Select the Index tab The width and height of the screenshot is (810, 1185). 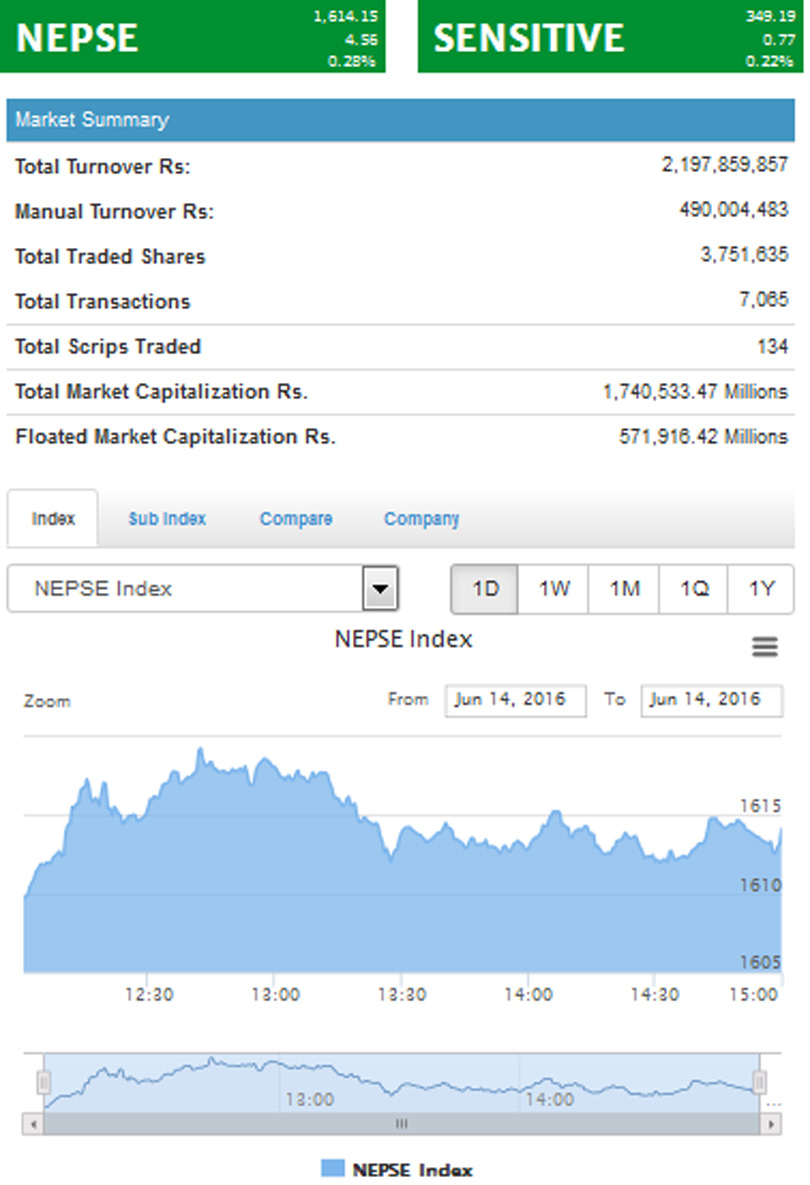[x=53, y=518]
